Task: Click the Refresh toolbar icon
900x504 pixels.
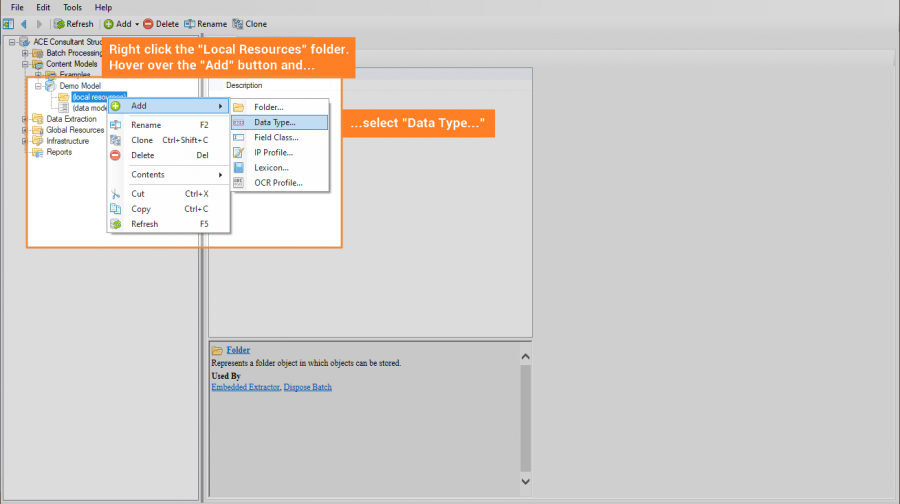Action: [x=59, y=24]
